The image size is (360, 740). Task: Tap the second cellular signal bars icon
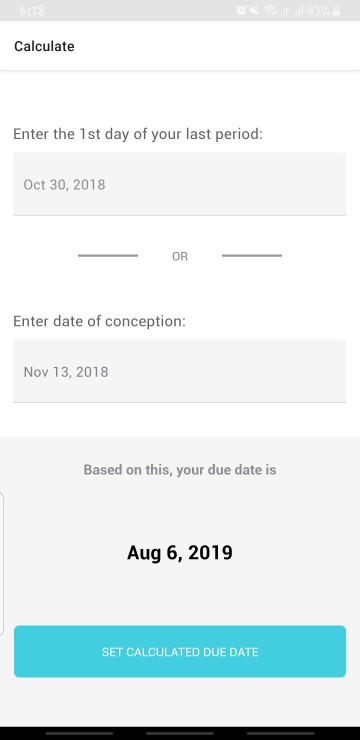pyautogui.click(x=297, y=10)
